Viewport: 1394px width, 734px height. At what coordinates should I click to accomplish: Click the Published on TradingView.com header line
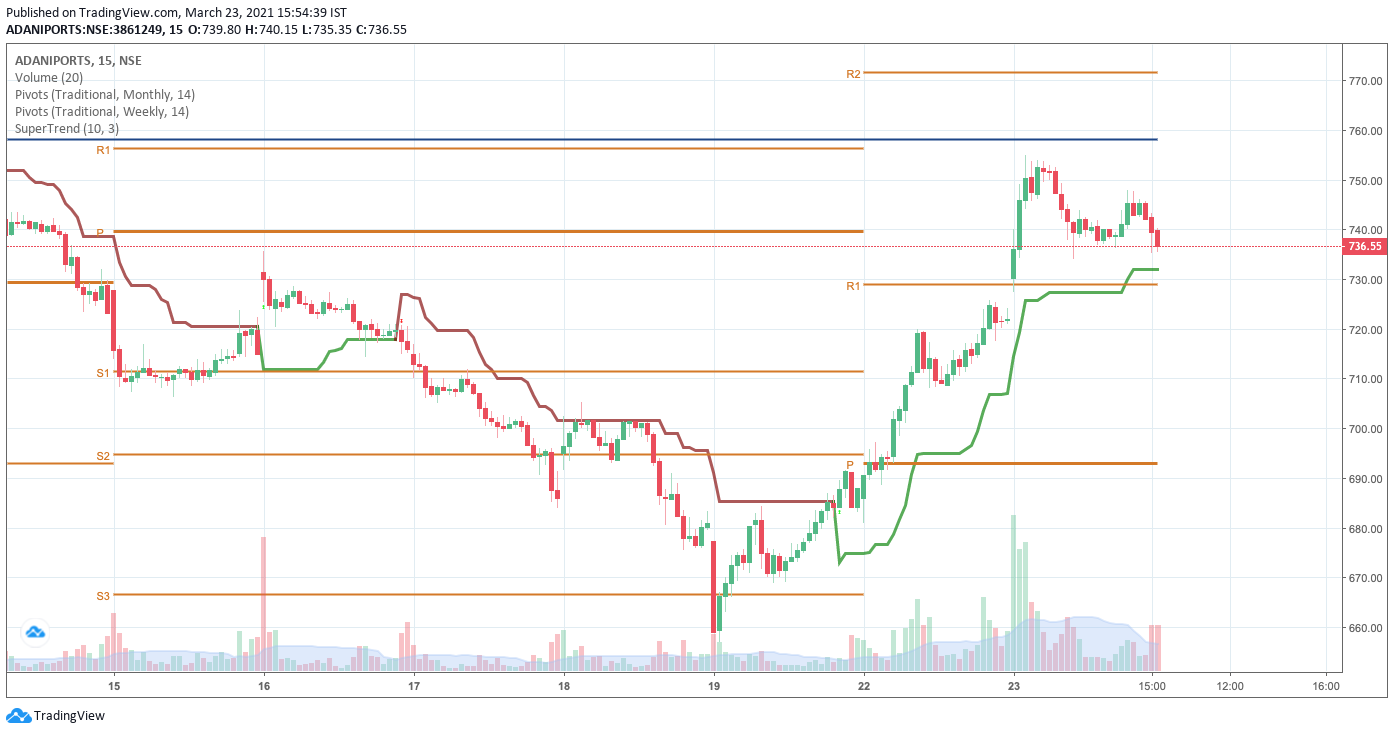tap(176, 13)
